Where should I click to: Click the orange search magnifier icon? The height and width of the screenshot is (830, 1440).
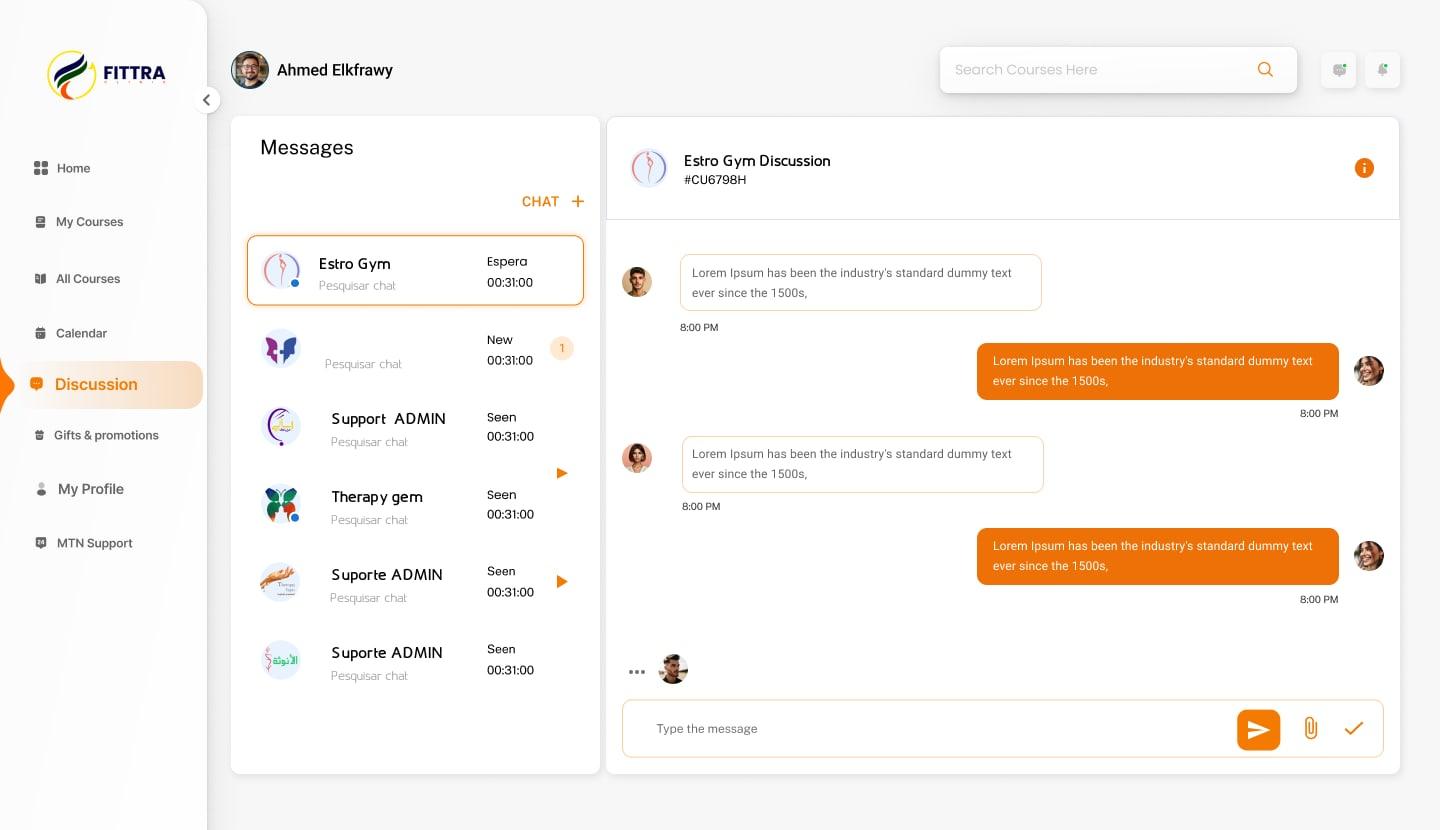click(x=1265, y=70)
